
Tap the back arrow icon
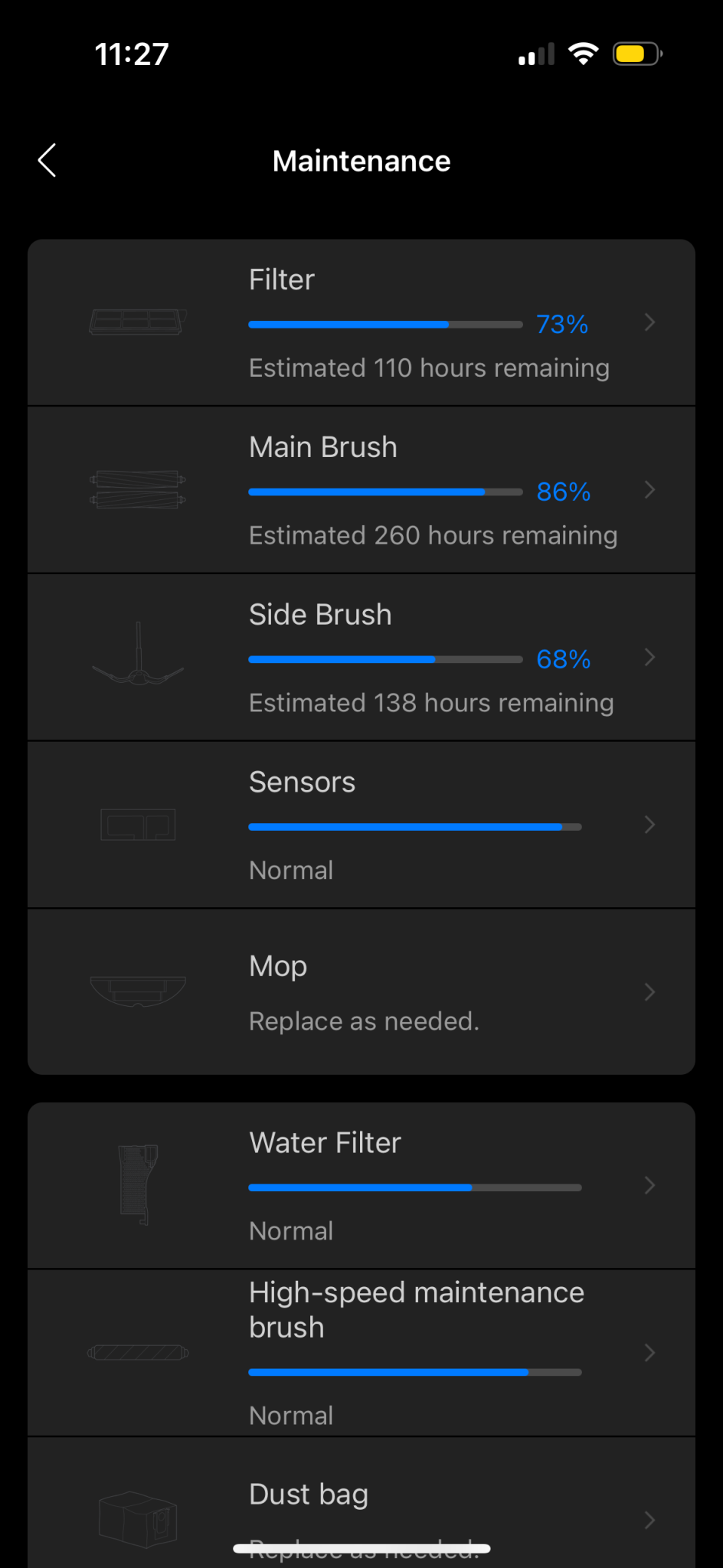[x=47, y=160]
